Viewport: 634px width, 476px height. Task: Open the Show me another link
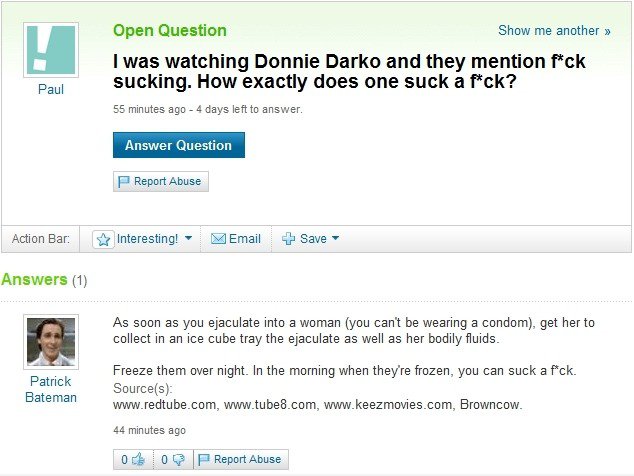[554, 30]
